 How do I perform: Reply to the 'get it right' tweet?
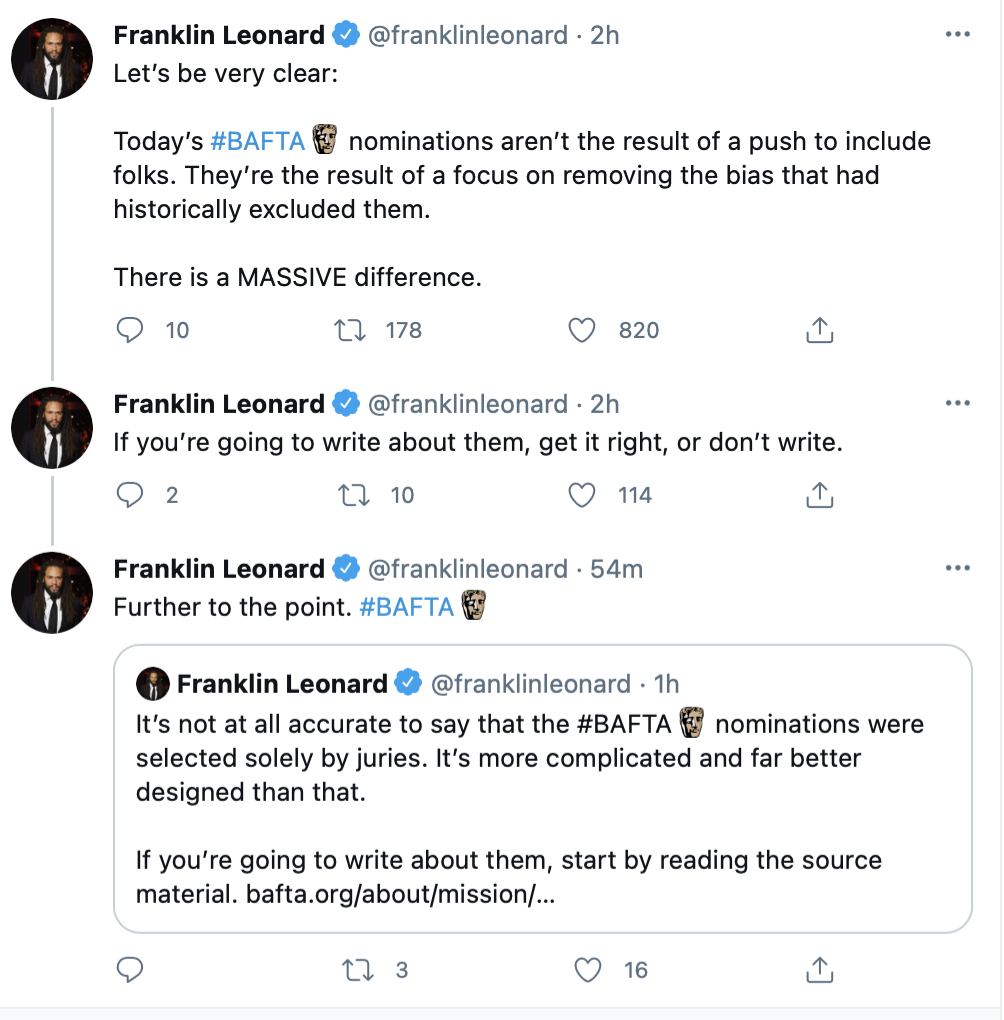click(131, 494)
